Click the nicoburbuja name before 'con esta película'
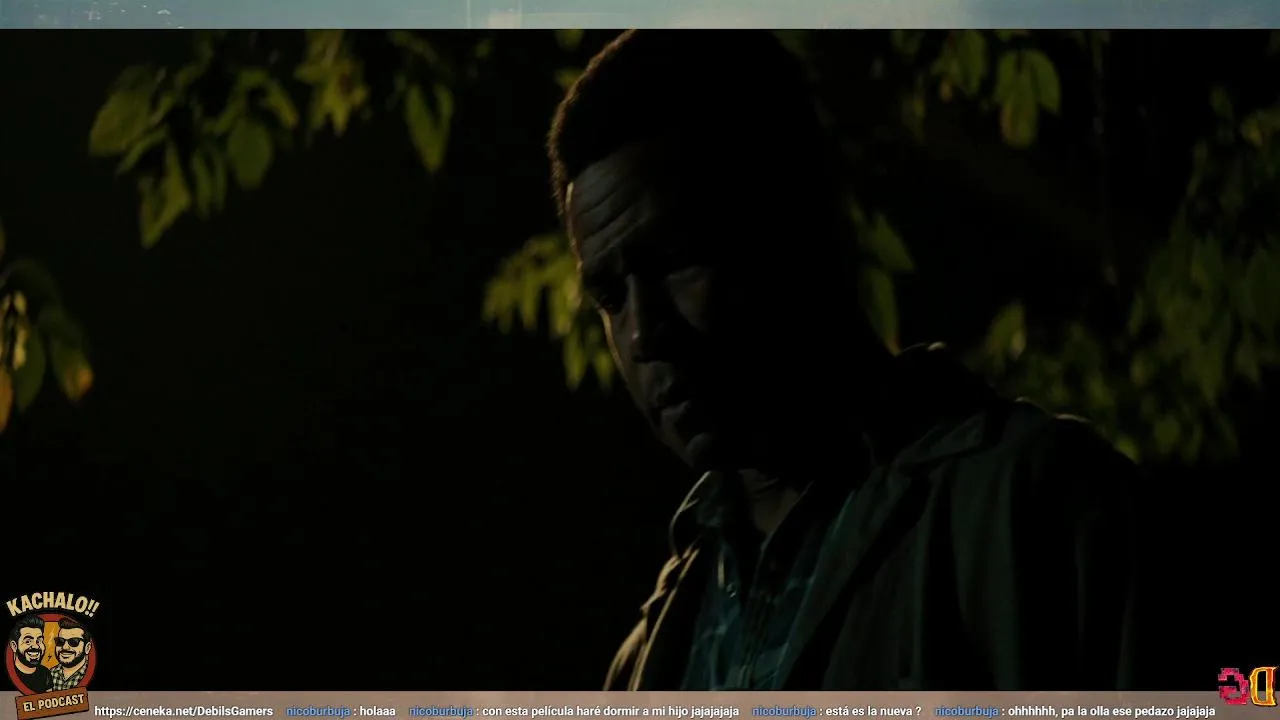This screenshot has height=720, width=1280. click(441, 711)
